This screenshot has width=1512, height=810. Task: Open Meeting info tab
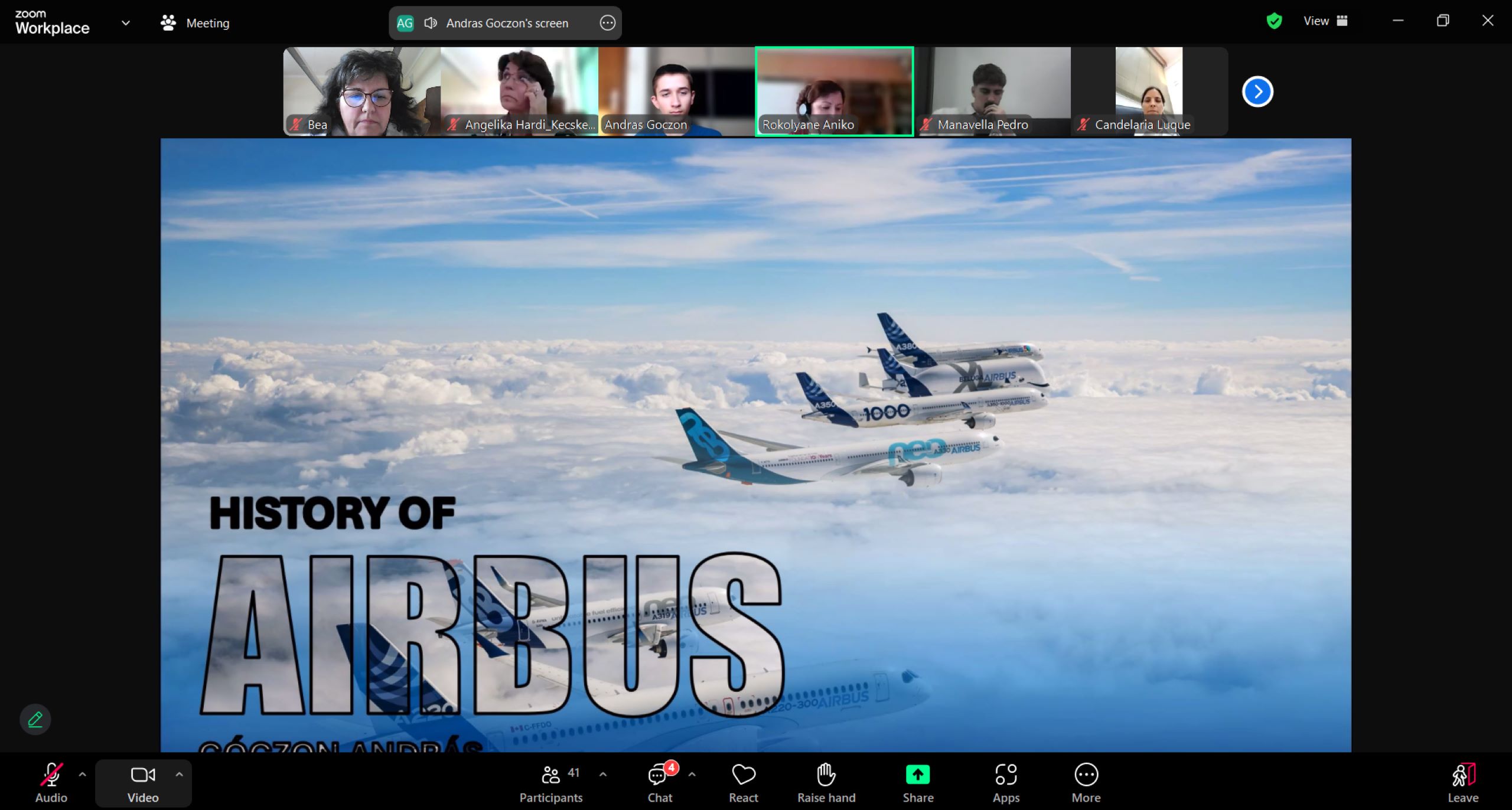pyautogui.click(x=195, y=23)
